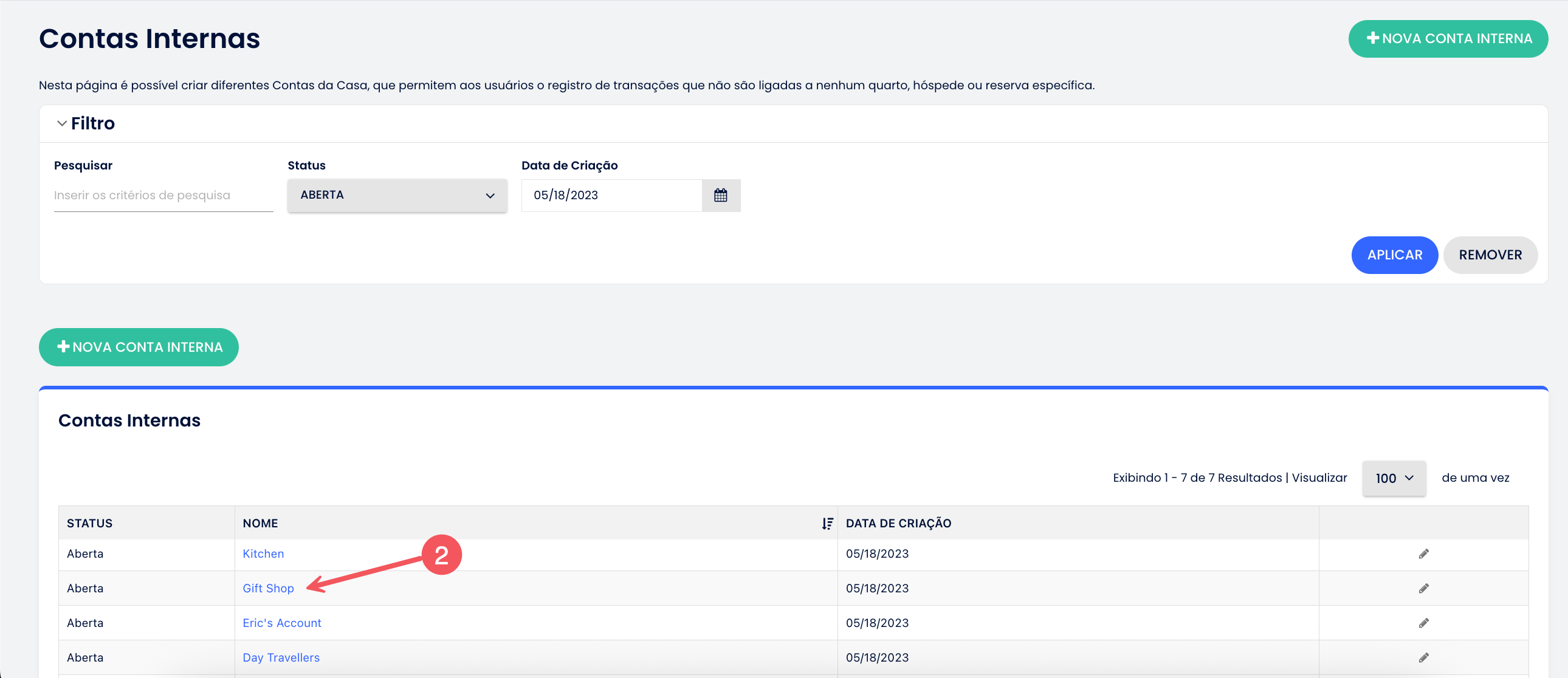The height and width of the screenshot is (678, 1568).
Task: Open the Kitchen account link
Action: pyautogui.click(x=263, y=554)
